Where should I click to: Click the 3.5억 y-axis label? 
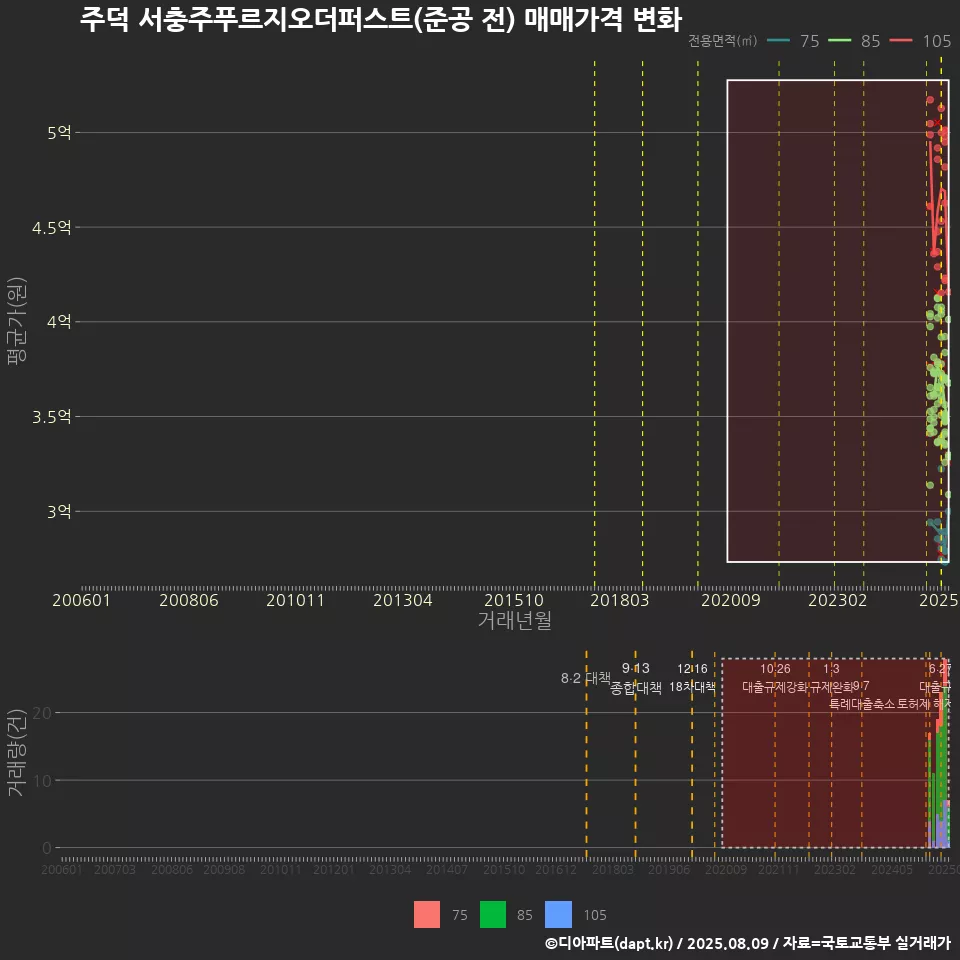(x=51, y=416)
